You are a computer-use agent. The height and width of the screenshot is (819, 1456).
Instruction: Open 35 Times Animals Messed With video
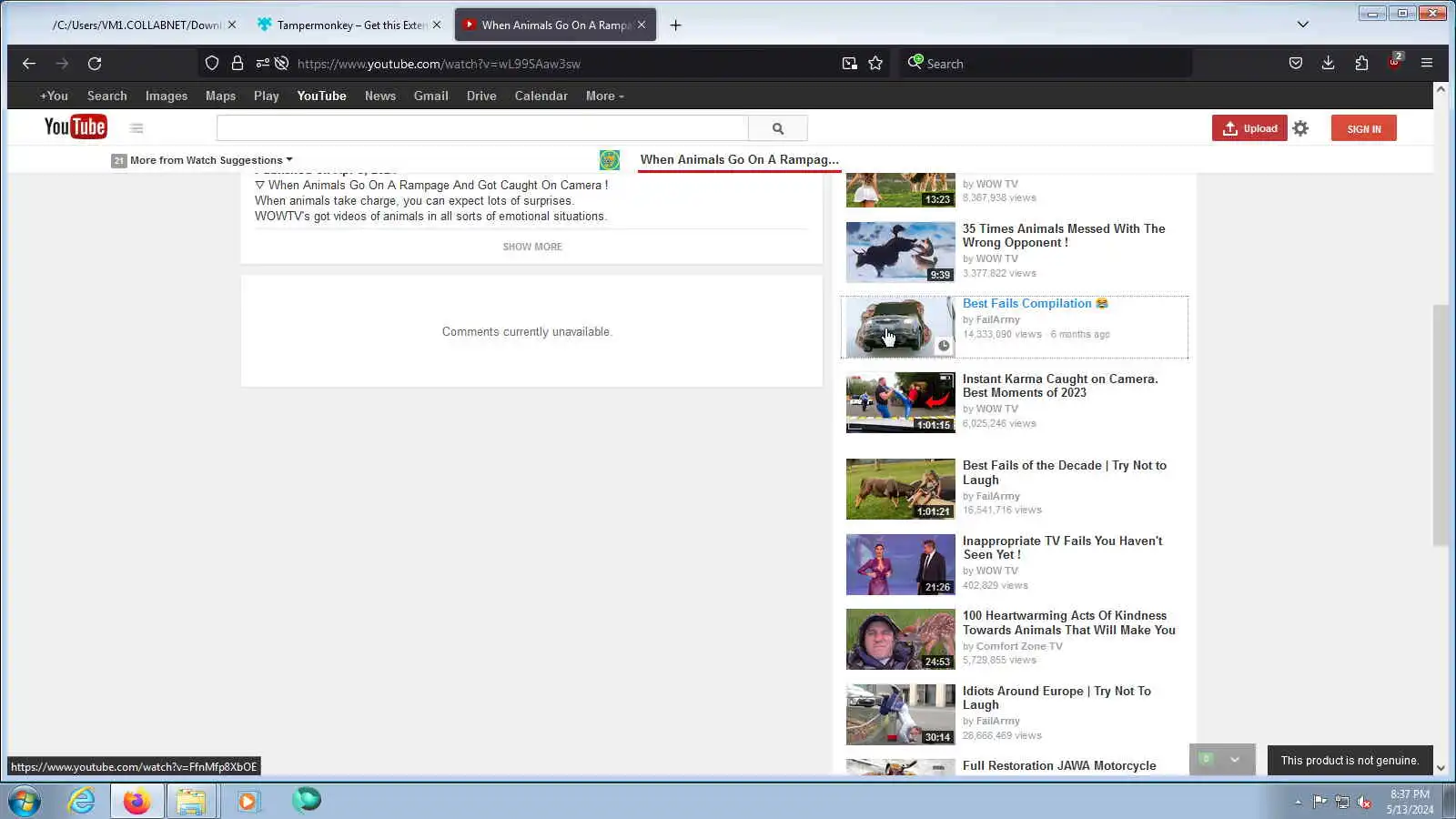coord(1064,236)
